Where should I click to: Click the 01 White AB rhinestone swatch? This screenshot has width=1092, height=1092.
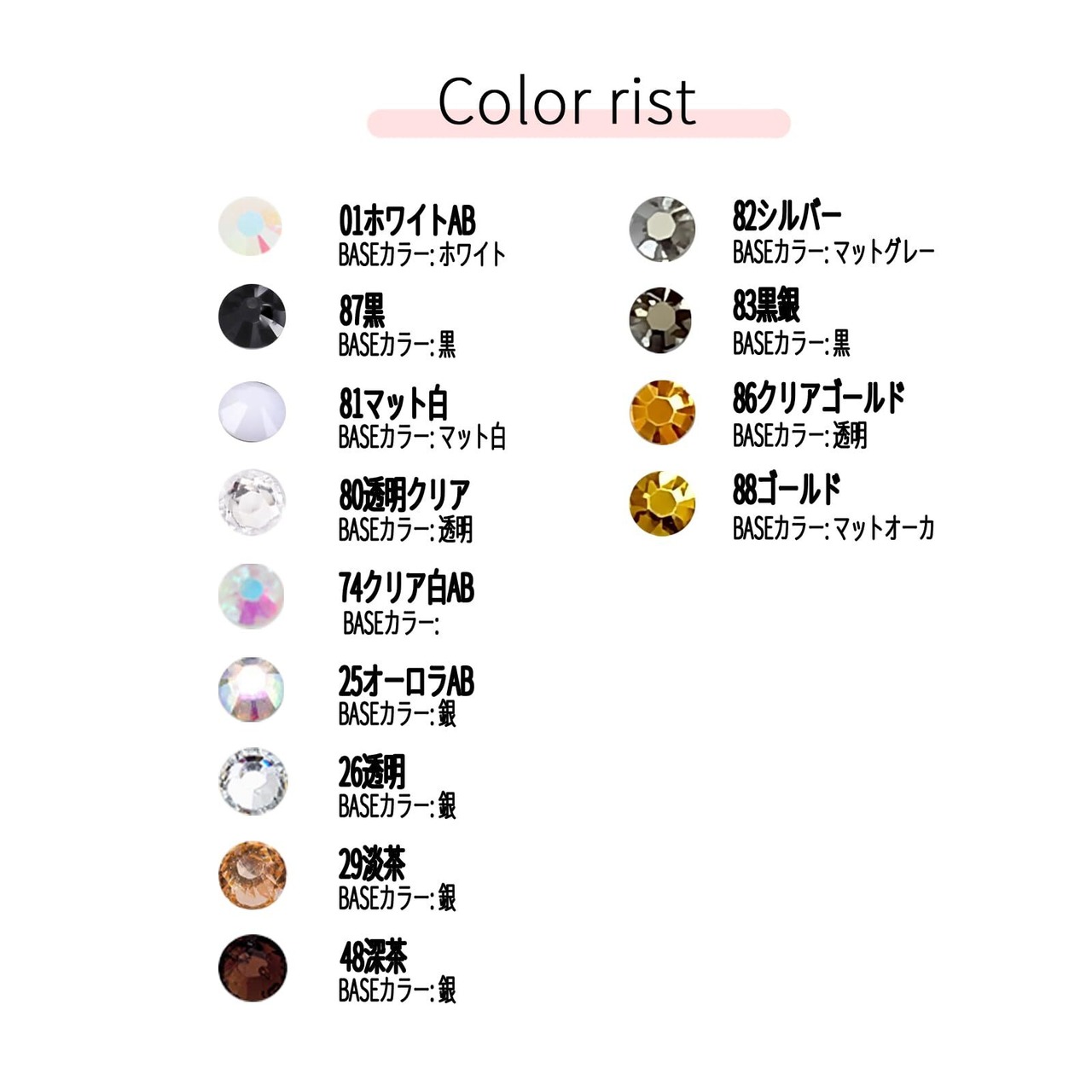(250, 226)
